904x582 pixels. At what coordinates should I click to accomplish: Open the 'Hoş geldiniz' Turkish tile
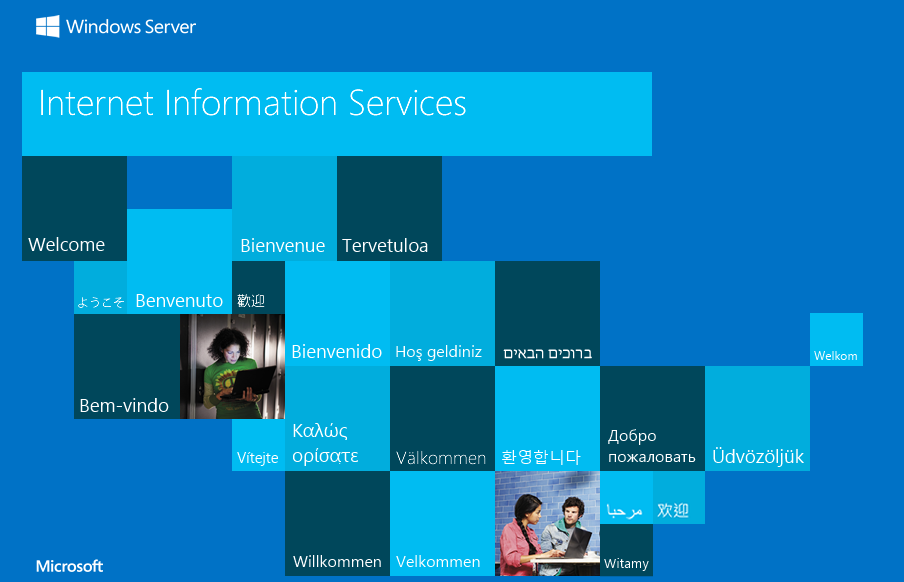click(x=442, y=313)
